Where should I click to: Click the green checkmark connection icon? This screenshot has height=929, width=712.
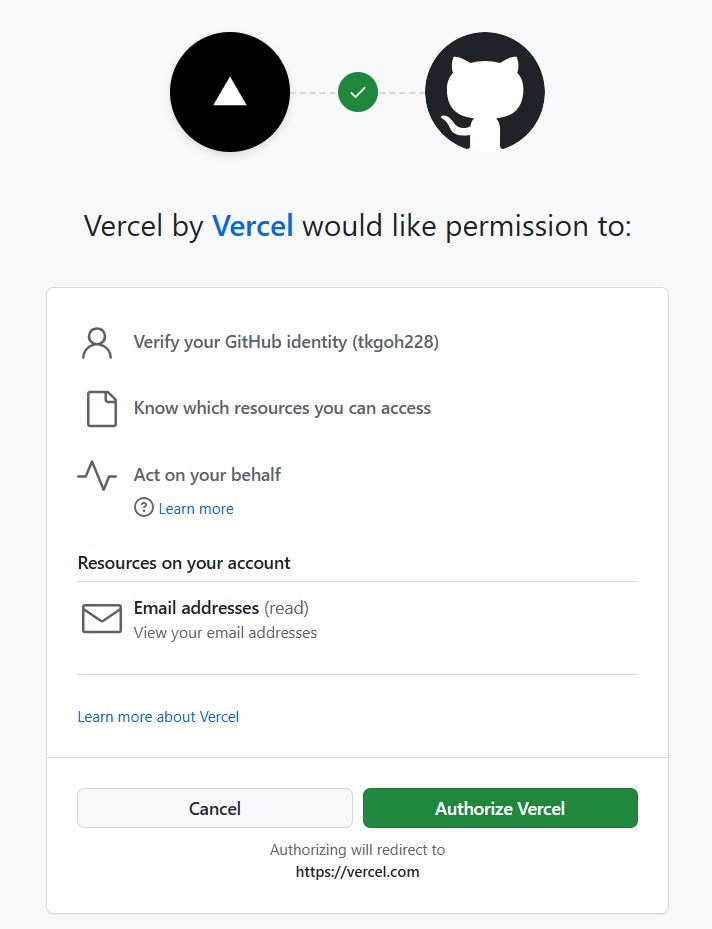point(357,91)
